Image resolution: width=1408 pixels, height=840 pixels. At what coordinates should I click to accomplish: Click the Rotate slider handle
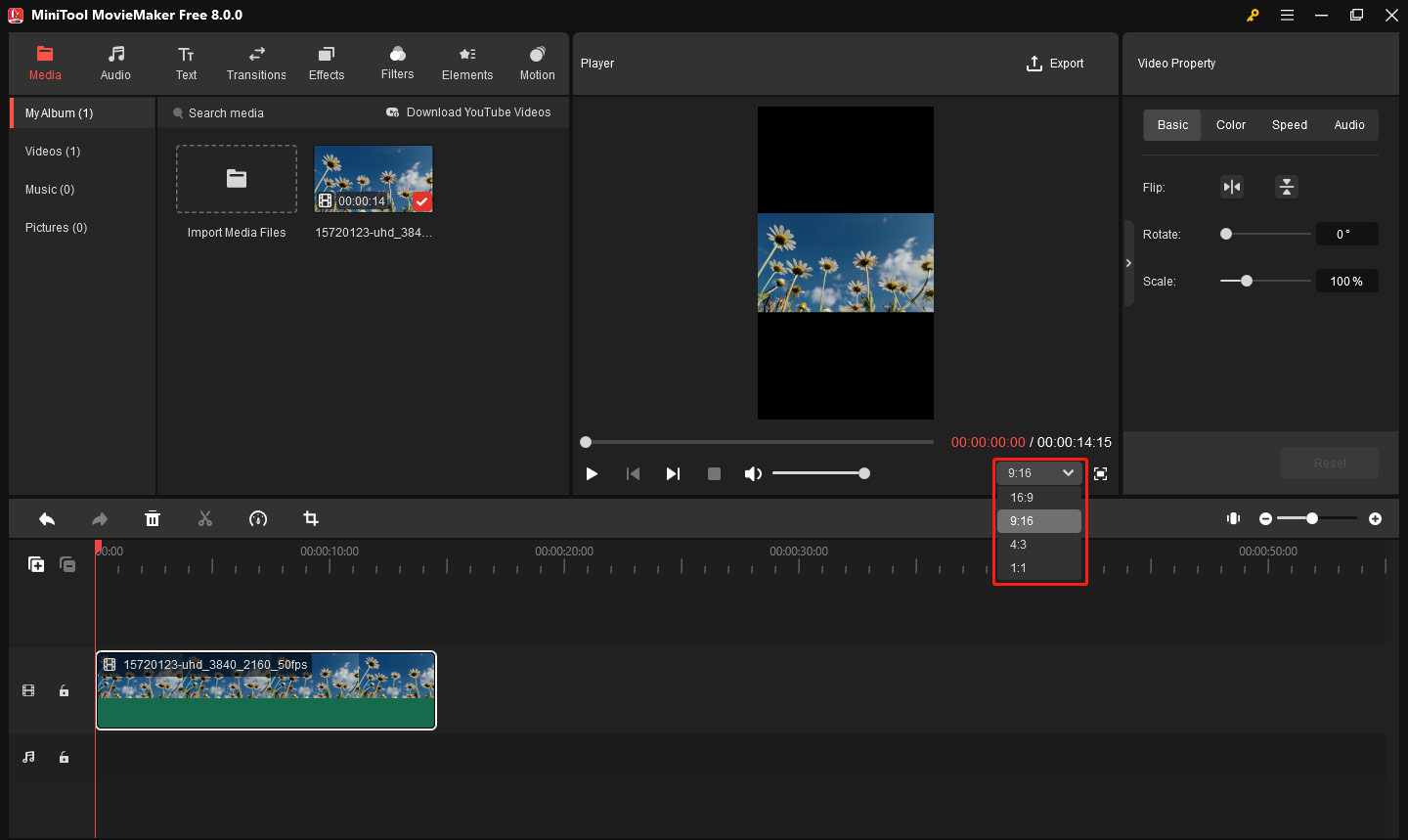(1226, 234)
